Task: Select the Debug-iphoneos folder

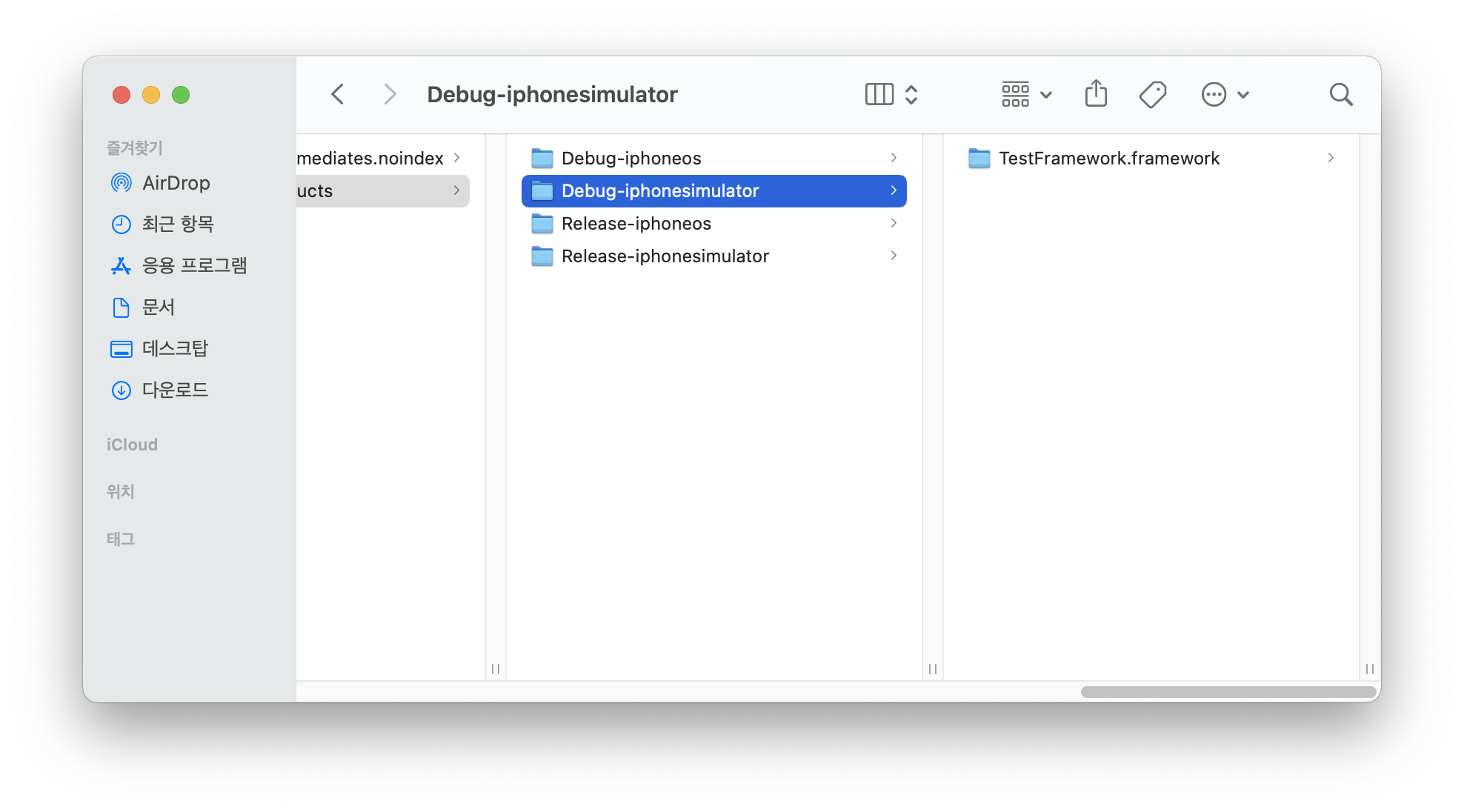Action: 631,159
